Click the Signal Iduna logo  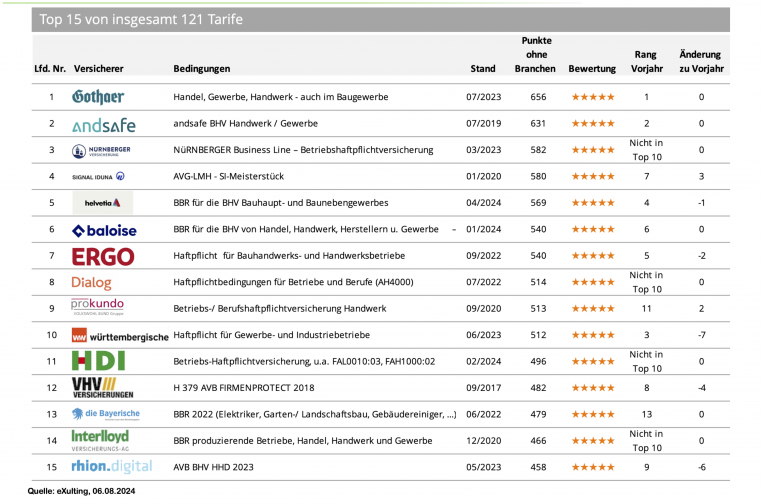point(98,177)
